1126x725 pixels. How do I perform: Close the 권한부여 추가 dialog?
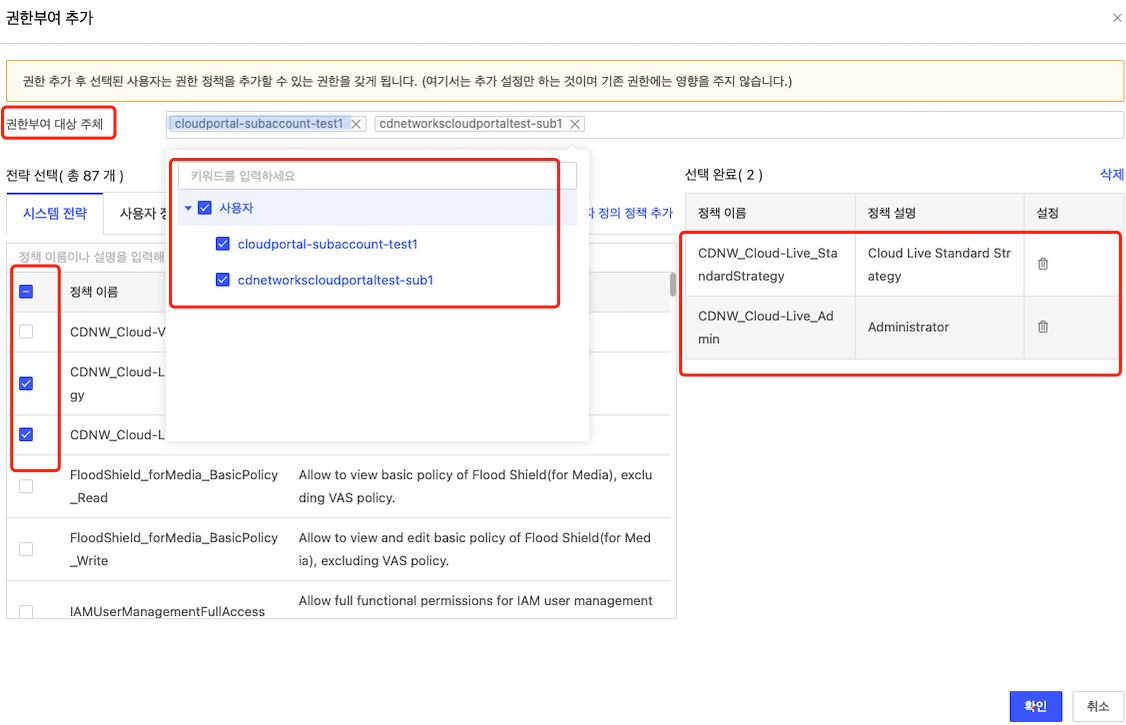pyautogui.click(x=1117, y=18)
